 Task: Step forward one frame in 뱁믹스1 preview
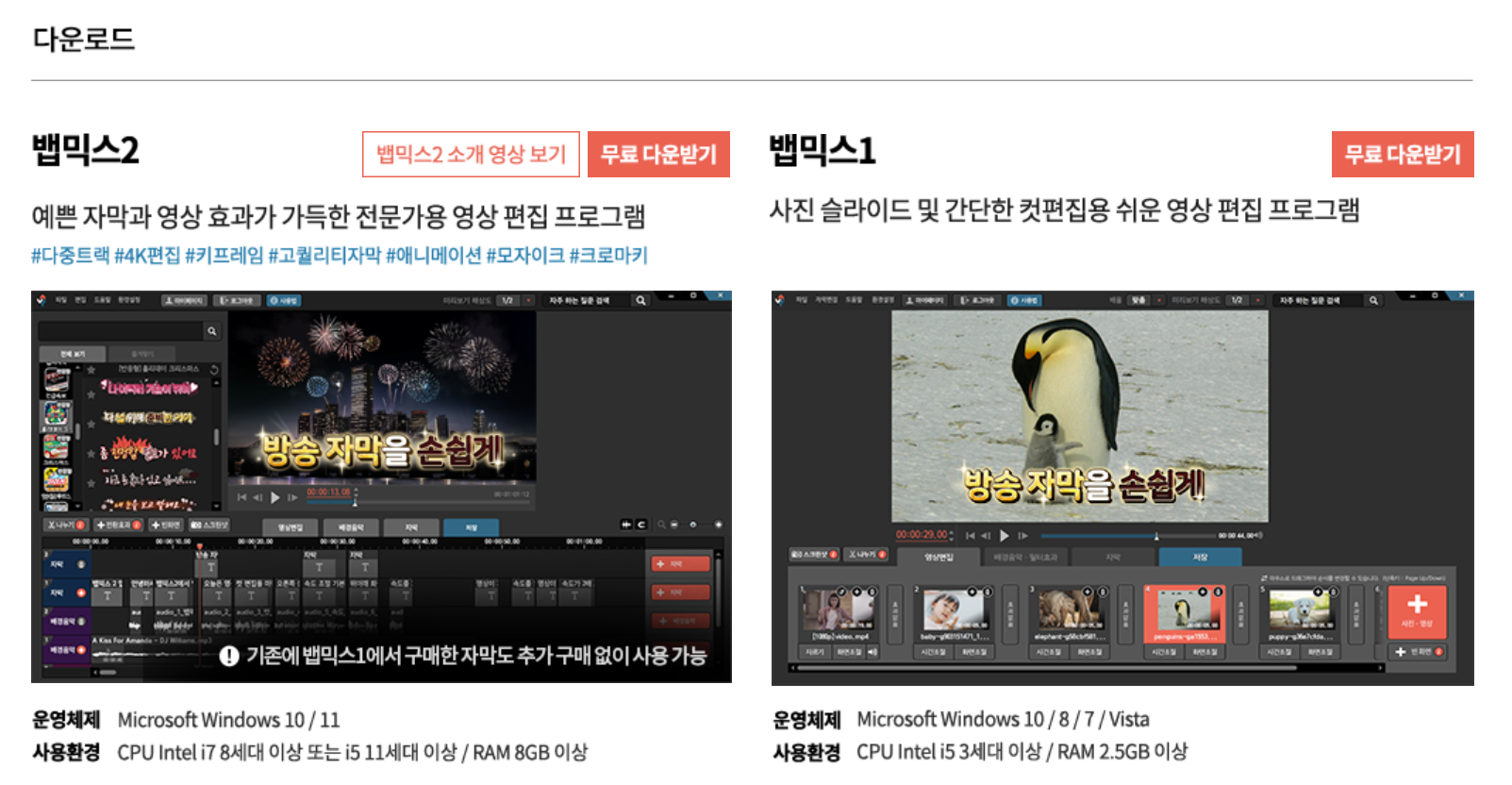tap(1022, 536)
